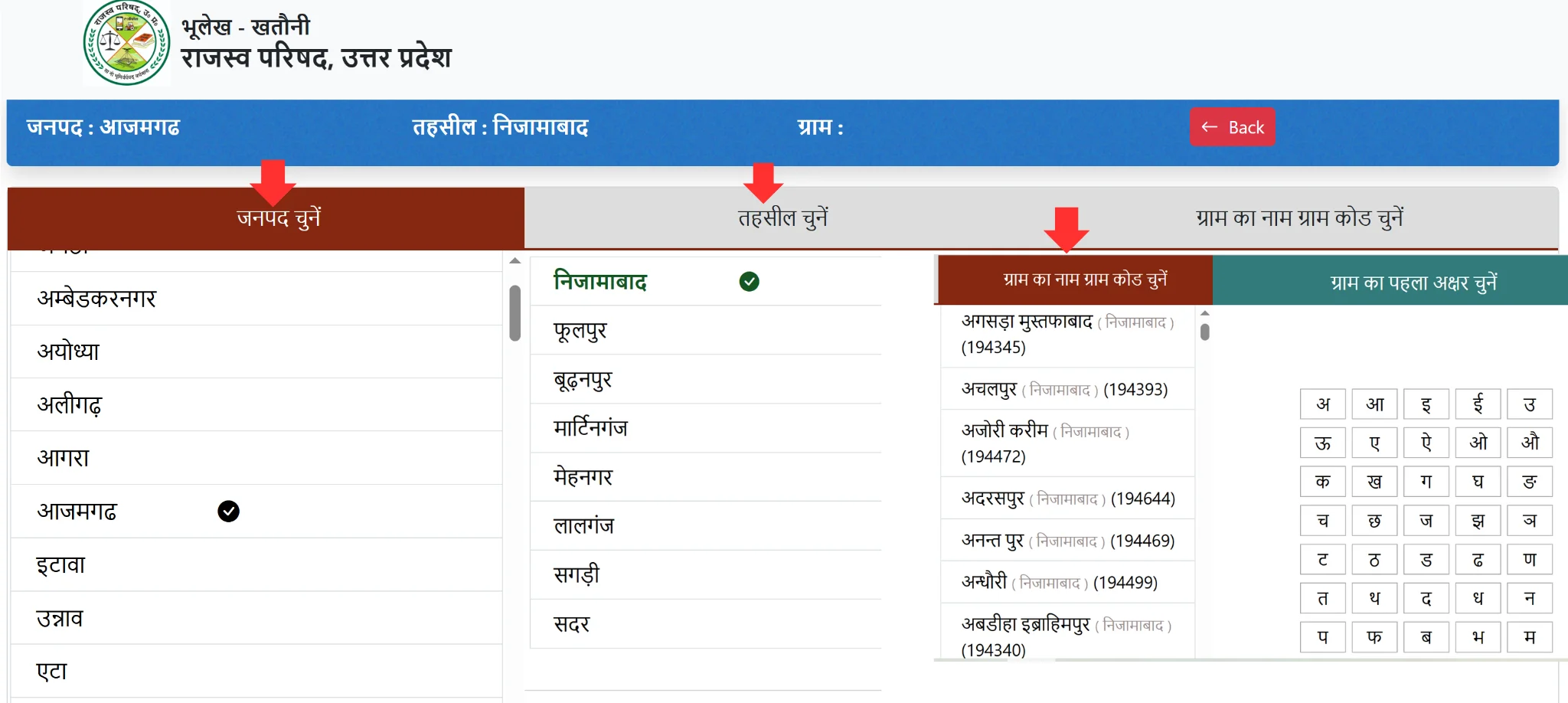Click checkmark icon next to आजमगढ
Screen dimensions: 1568x703
(228, 511)
